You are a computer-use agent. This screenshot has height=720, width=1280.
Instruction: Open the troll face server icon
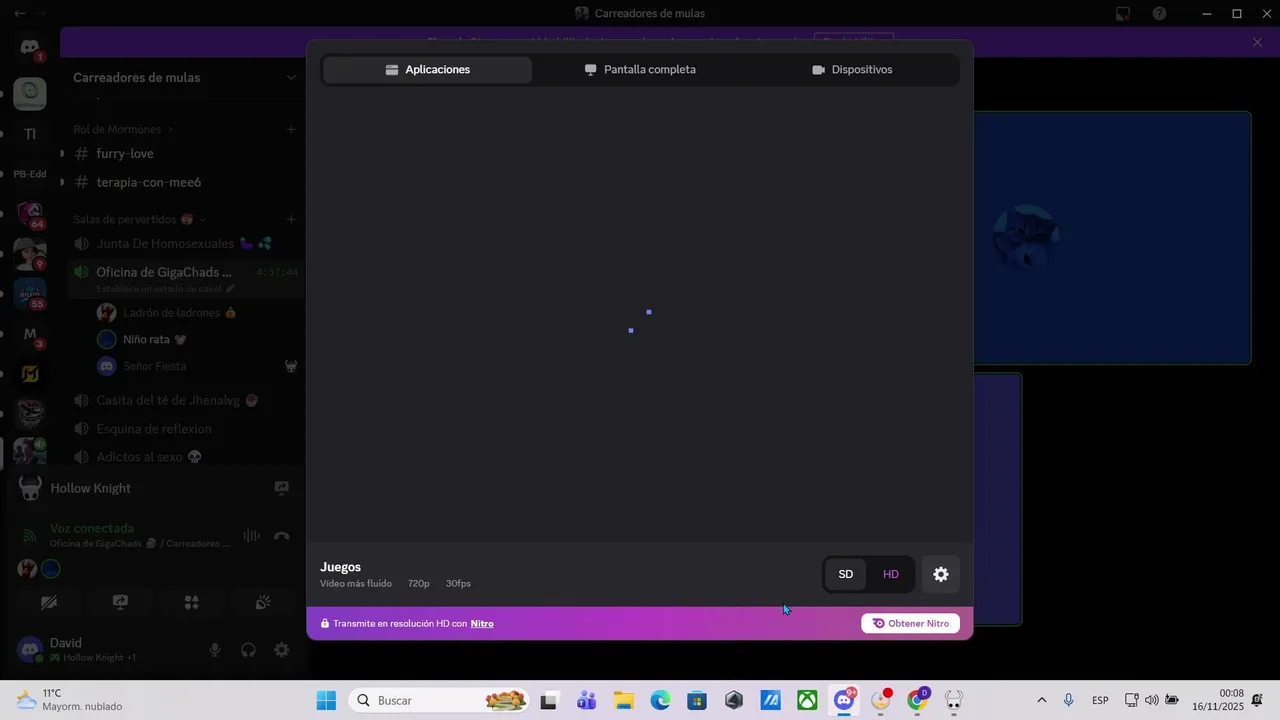pos(30,414)
